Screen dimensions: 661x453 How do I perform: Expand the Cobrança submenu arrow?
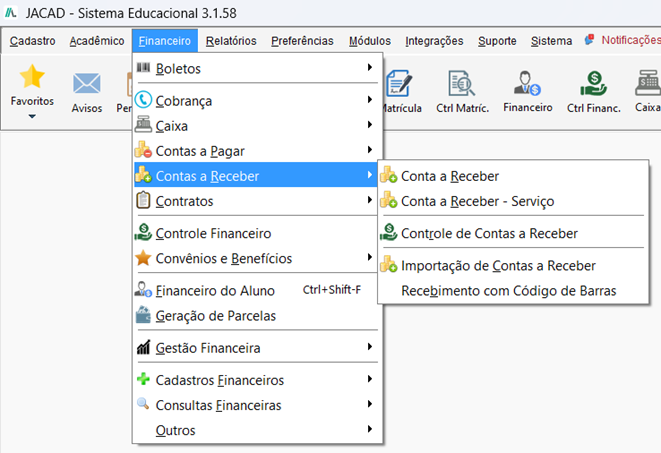click(370, 100)
